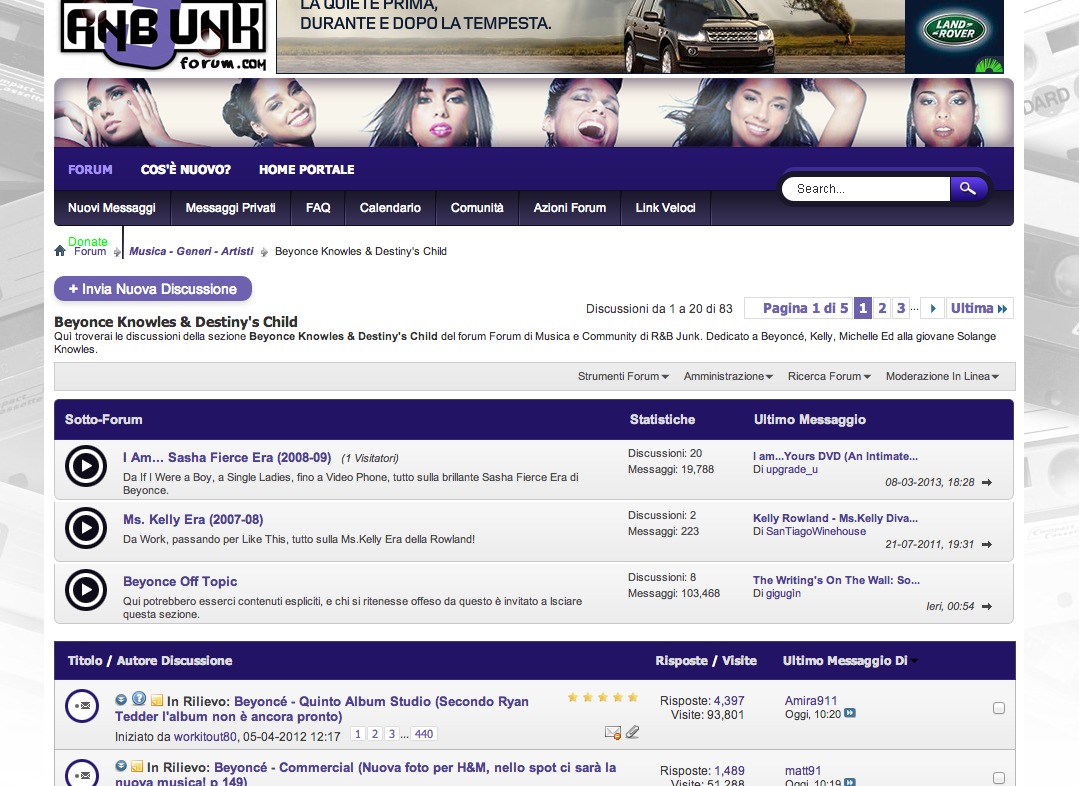Viewport: 1079px width, 786px height.
Task: Tick the checkbox for Quinto Album Studio thread
Action: (x=998, y=708)
